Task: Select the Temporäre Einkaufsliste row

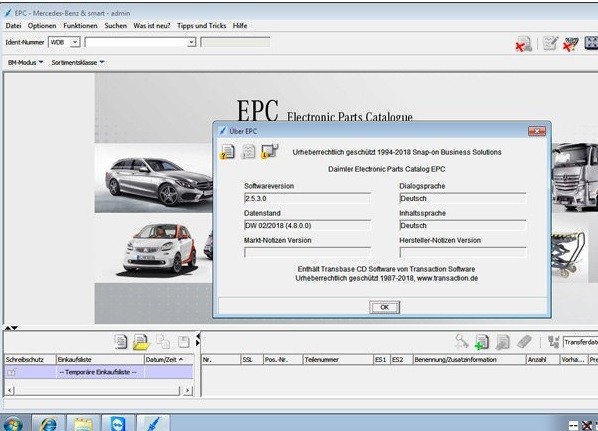Action: [98, 372]
